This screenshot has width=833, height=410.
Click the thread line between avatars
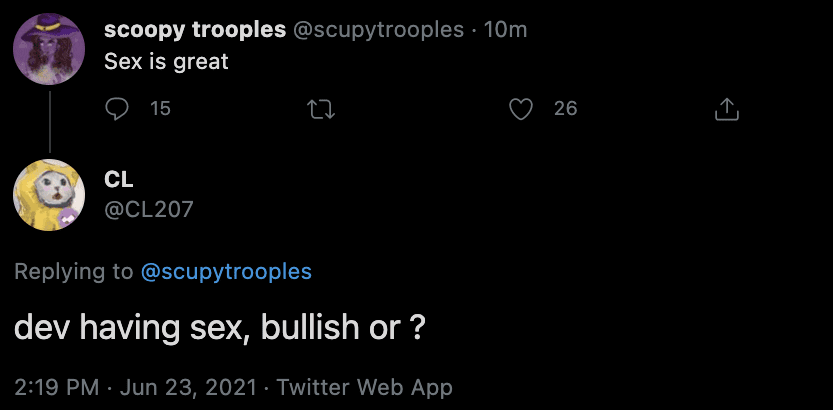(x=48, y=120)
